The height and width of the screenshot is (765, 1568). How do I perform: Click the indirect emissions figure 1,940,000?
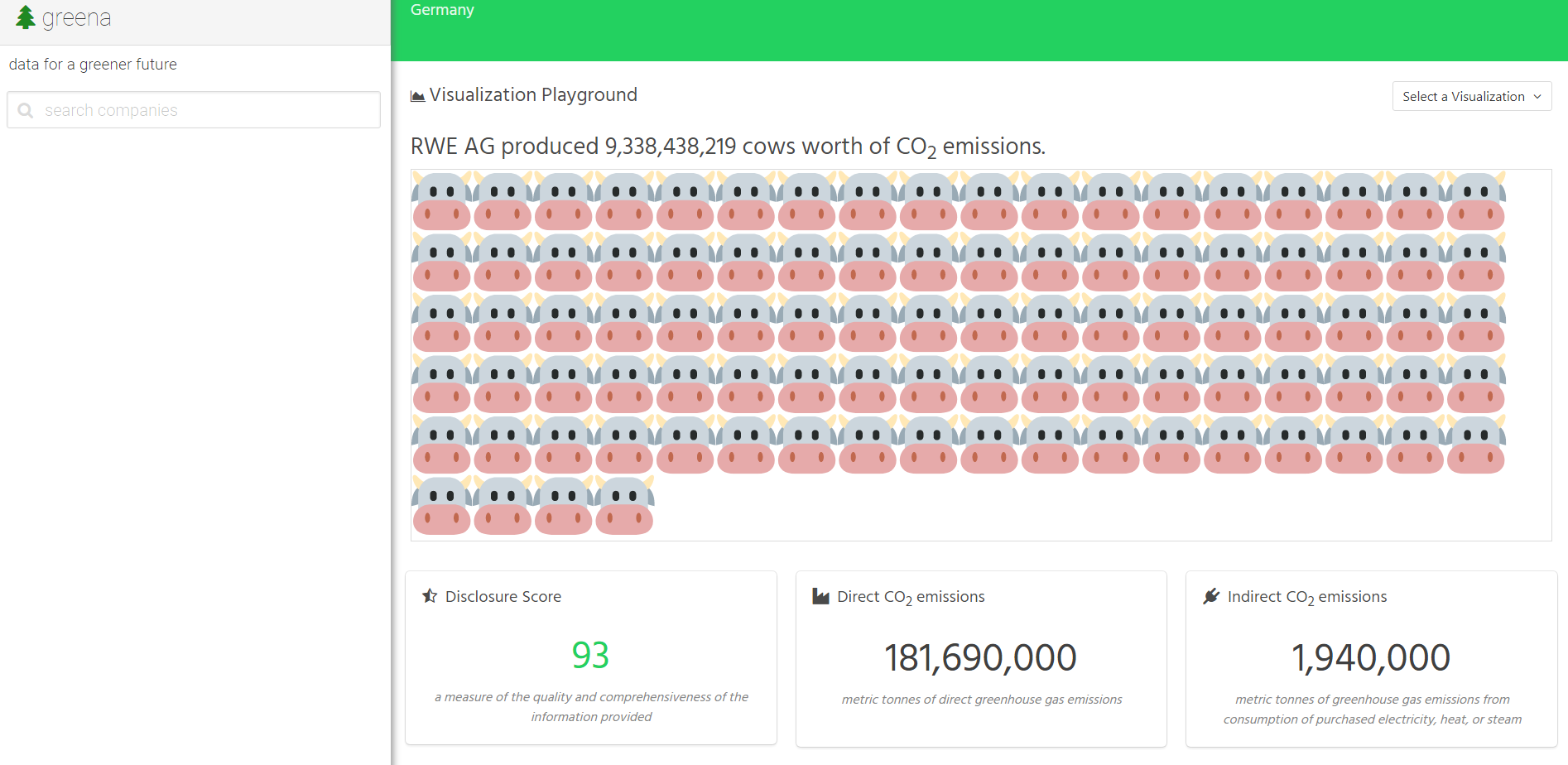[x=1370, y=658]
